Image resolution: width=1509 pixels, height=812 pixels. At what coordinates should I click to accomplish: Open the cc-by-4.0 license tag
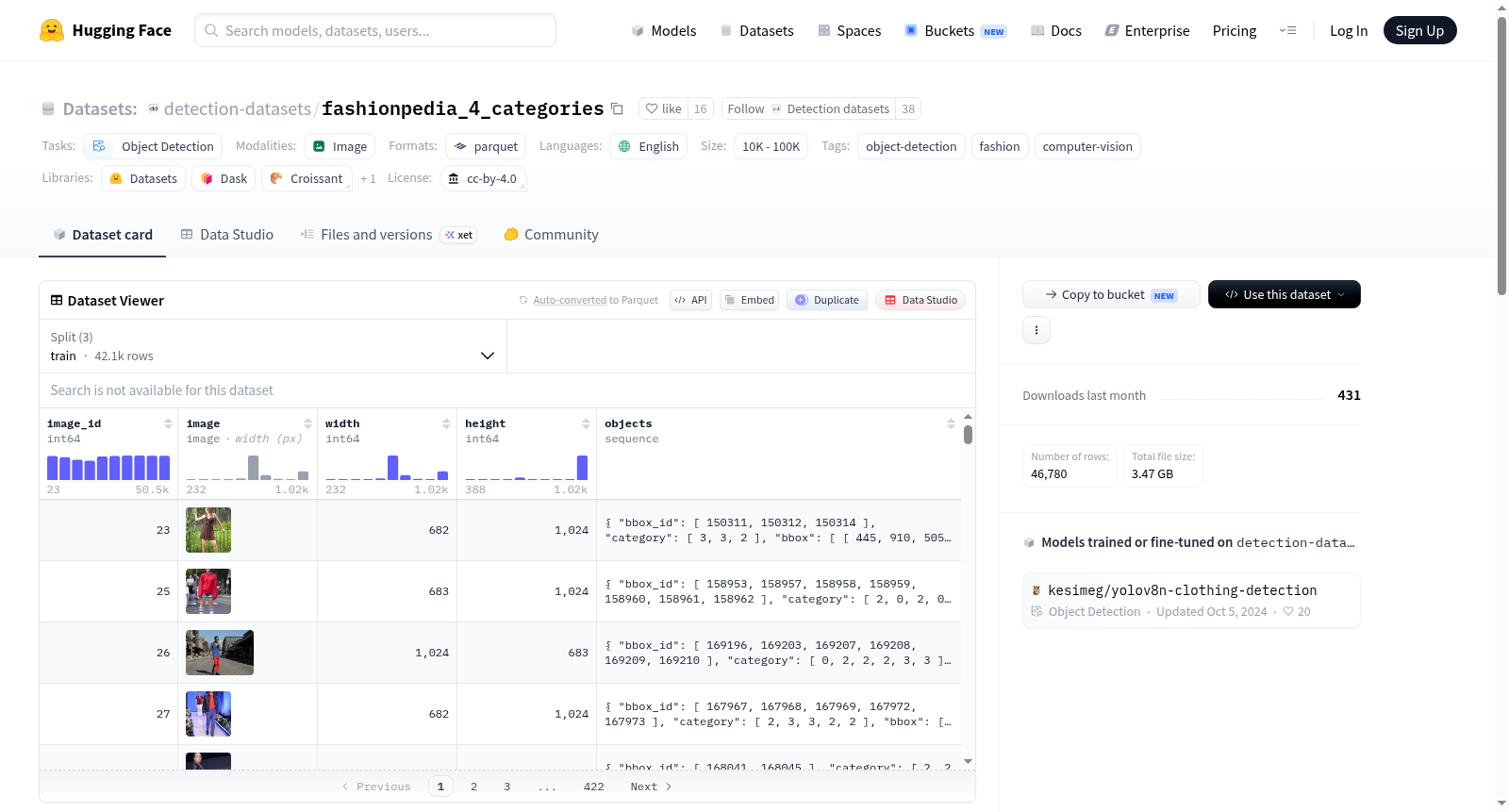click(483, 178)
